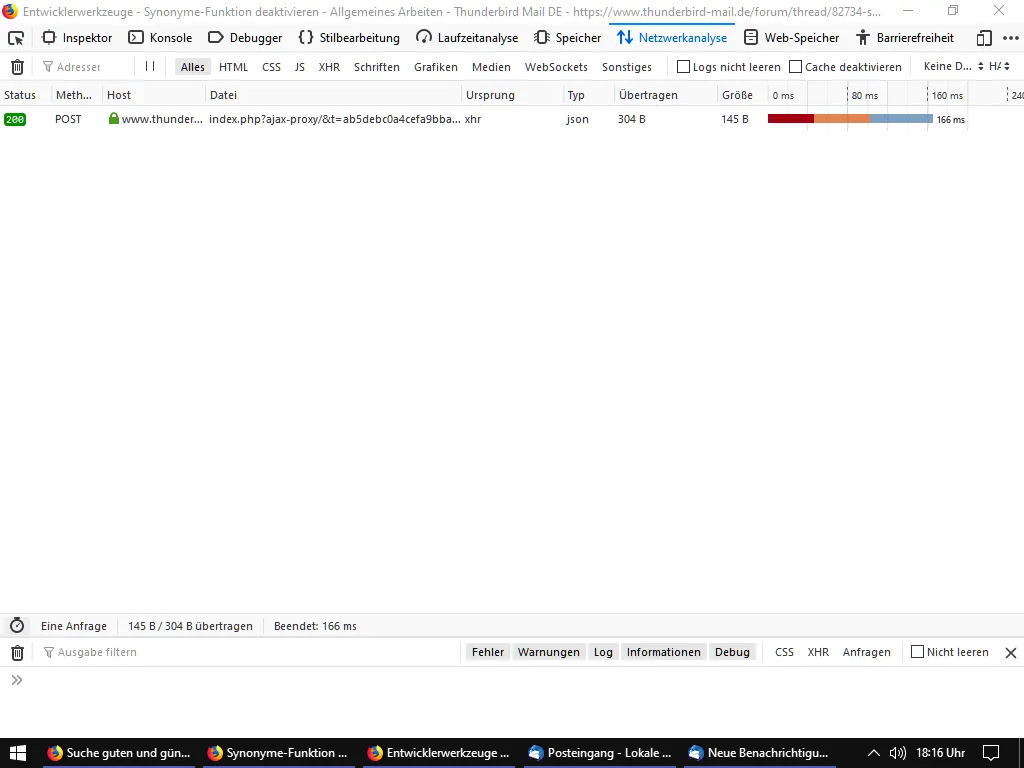The height and width of the screenshot is (768, 1024).
Task: Open the Laufzeitanalyse tab
Action: click(x=467, y=38)
